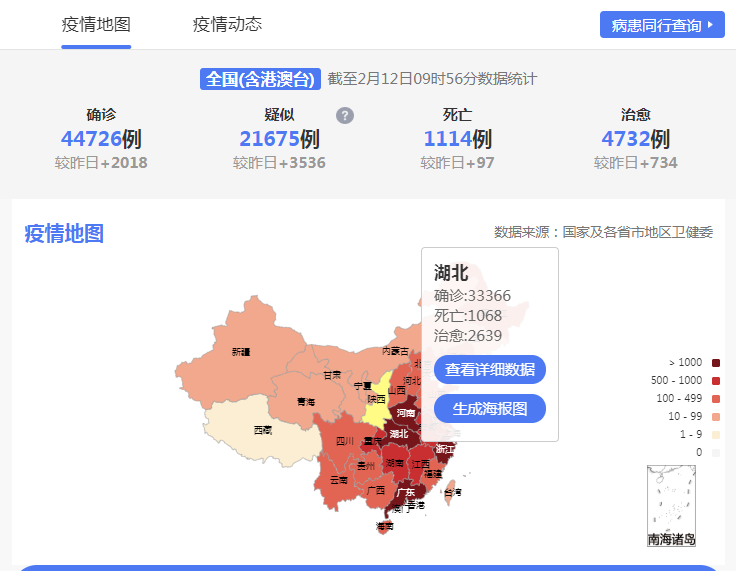Click the question mark help icon beside 疑似
The height and width of the screenshot is (571, 736).
345,115
